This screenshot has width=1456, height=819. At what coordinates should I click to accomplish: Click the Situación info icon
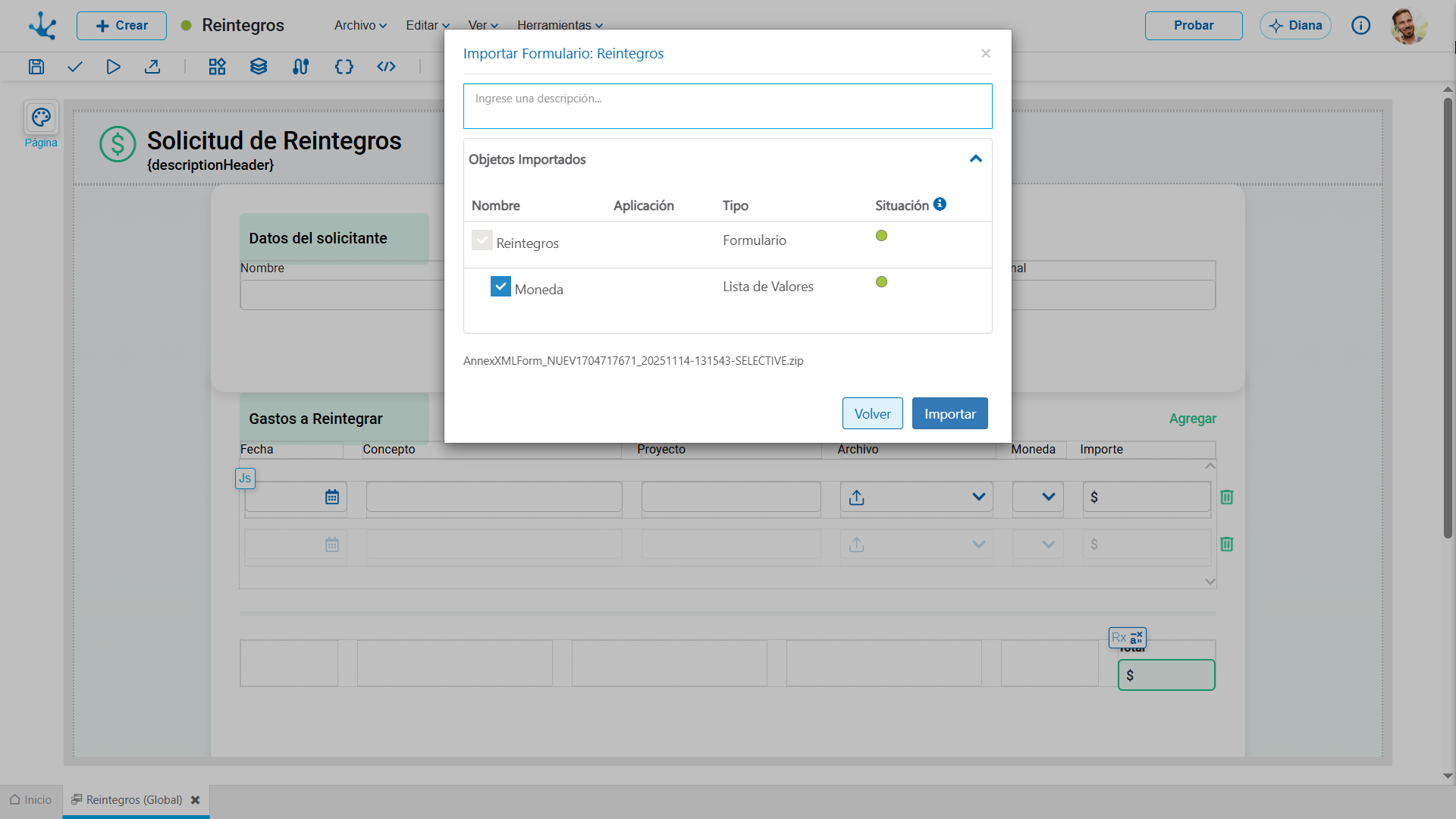pyautogui.click(x=940, y=204)
